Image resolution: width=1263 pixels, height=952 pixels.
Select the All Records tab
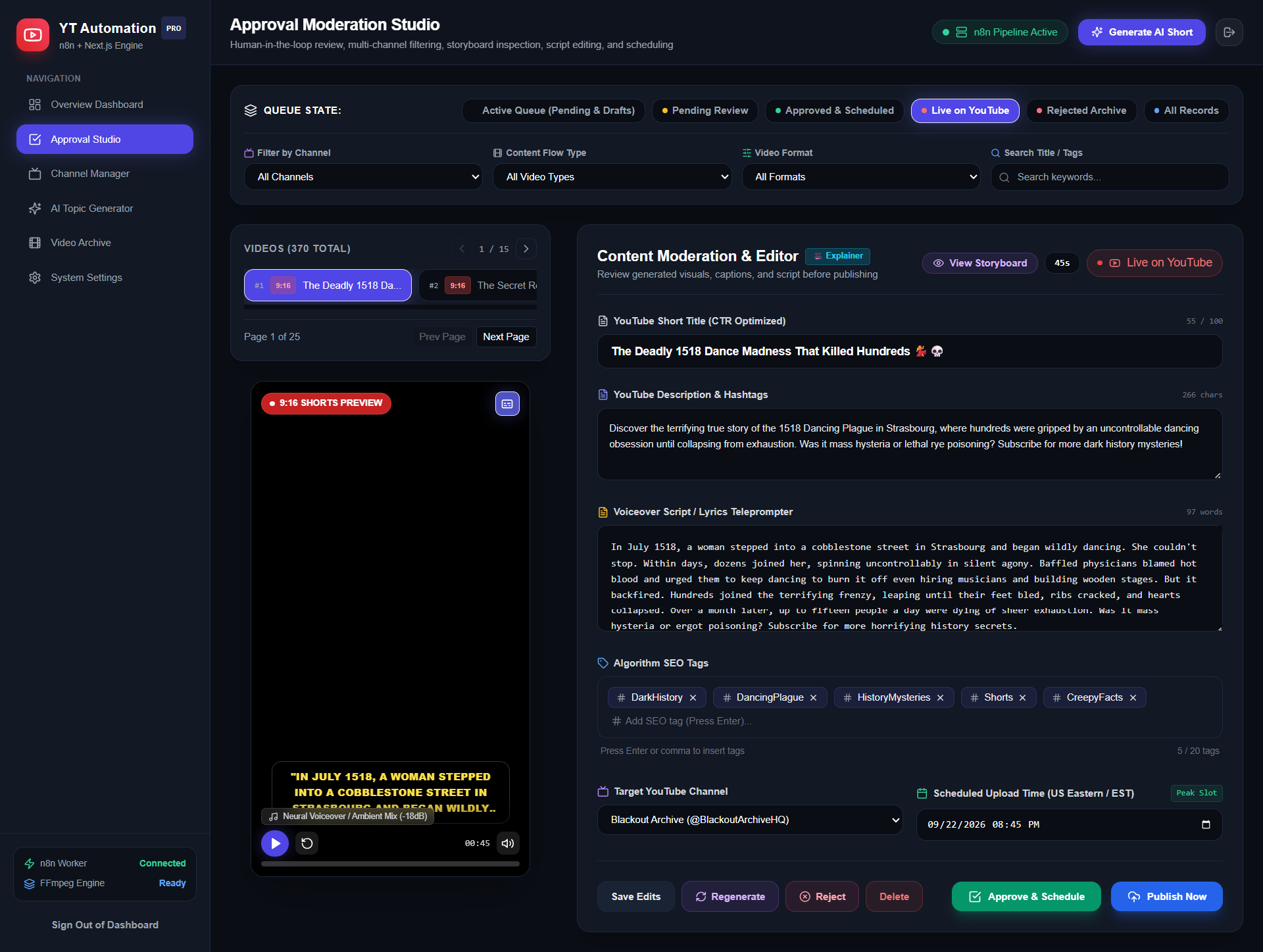1187,111
